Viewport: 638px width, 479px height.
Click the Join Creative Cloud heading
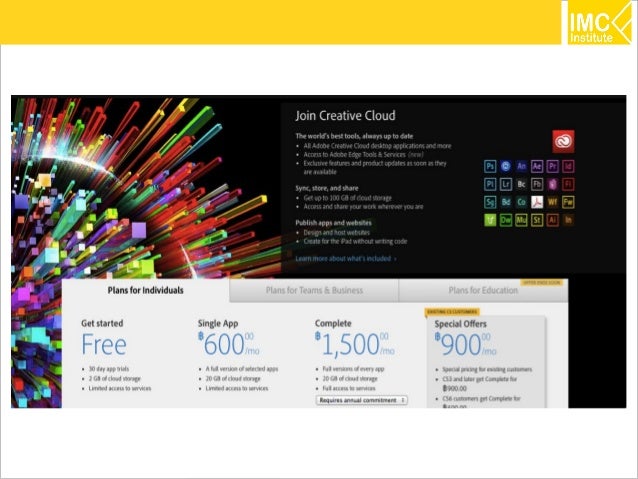click(x=345, y=116)
